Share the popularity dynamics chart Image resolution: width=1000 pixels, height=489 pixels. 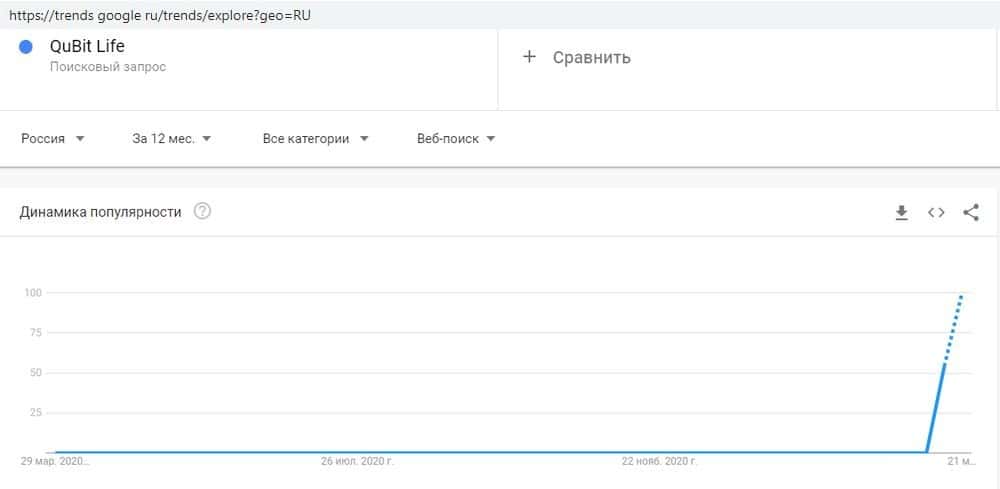click(971, 212)
